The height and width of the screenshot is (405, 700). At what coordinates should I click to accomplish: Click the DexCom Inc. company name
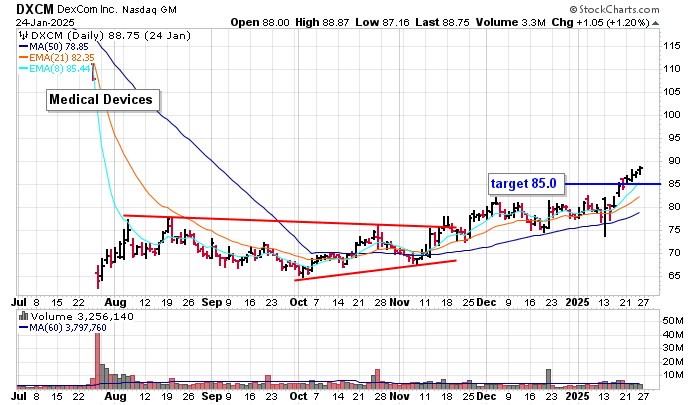click(88, 9)
